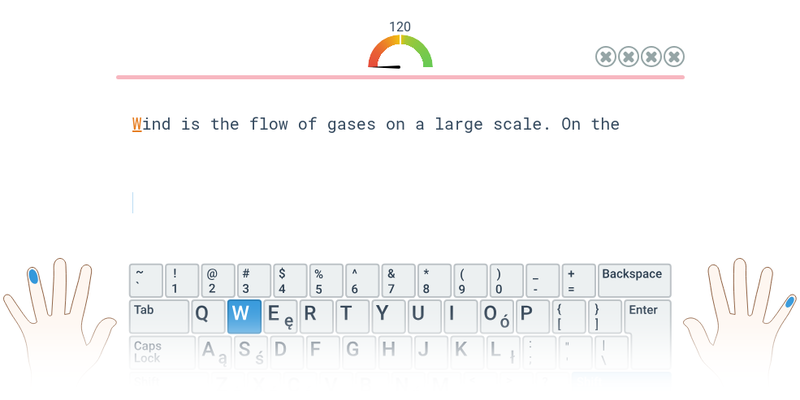The image size is (800, 400).
Task: Click the highlighted letter W in text
Action: point(137,124)
